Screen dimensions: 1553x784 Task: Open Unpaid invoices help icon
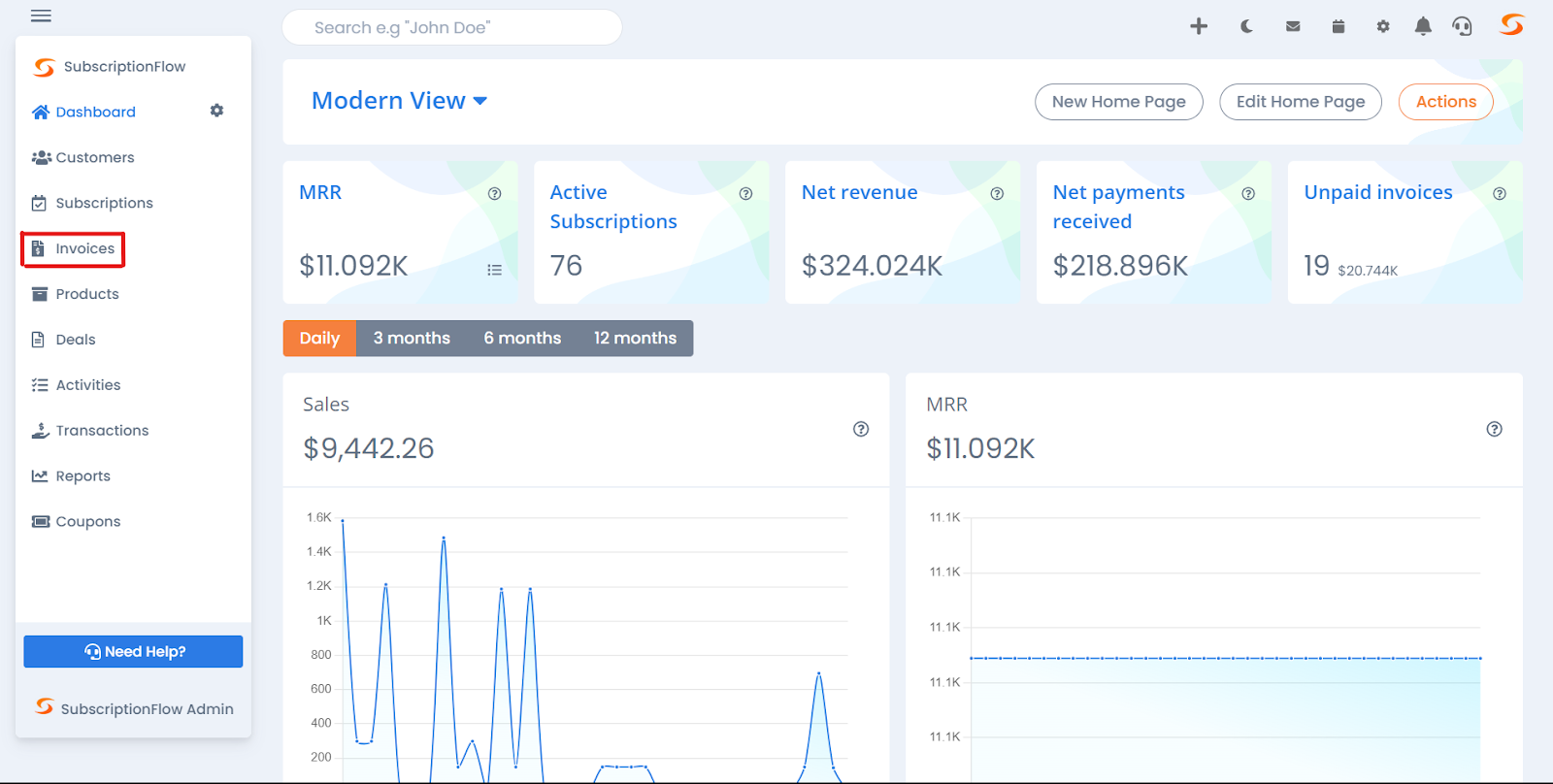[x=1500, y=193]
